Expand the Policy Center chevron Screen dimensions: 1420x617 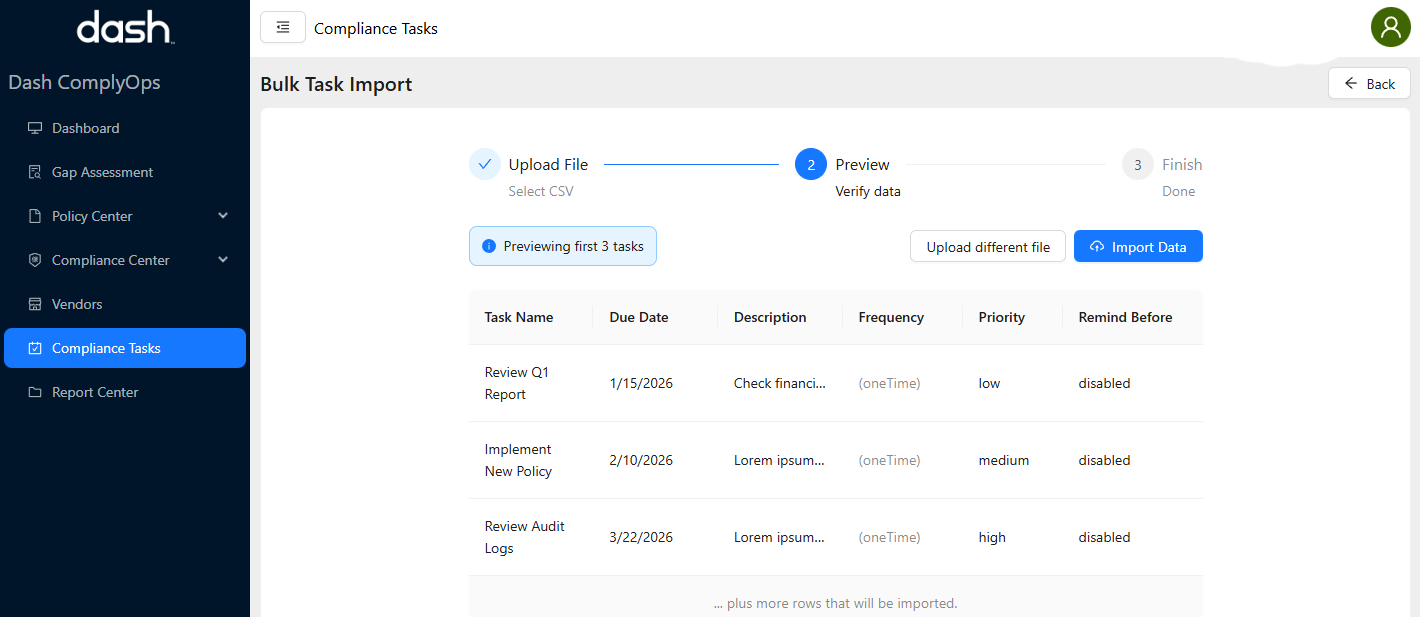pyautogui.click(x=223, y=216)
